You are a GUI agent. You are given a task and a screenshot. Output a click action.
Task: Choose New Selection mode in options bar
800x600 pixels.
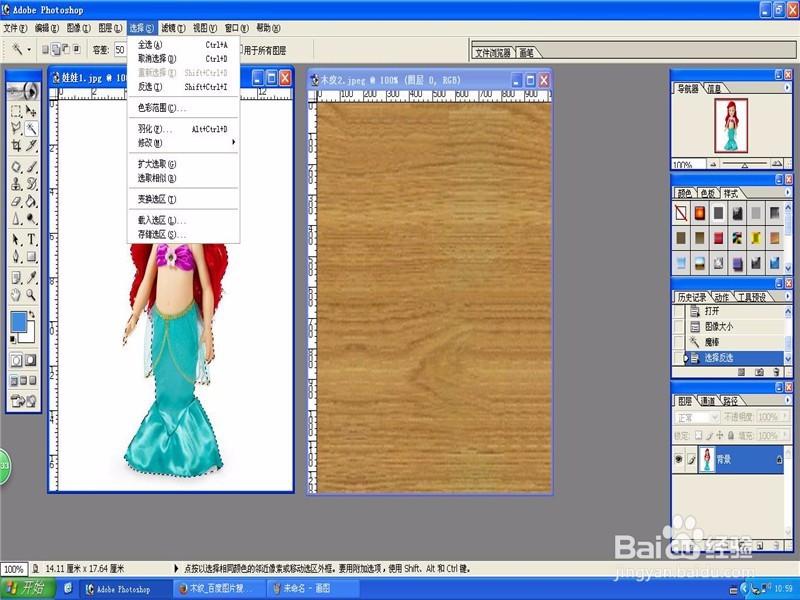pyautogui.click(x=45, y=49)
